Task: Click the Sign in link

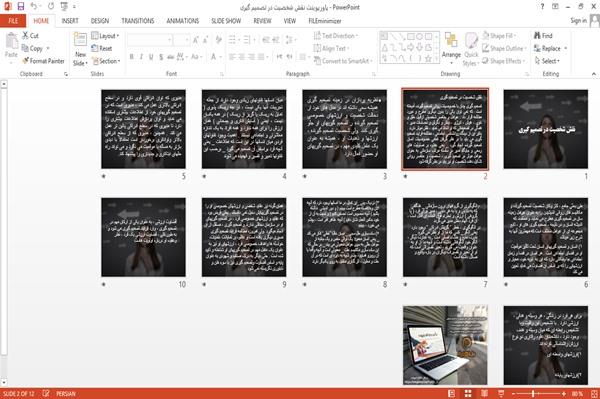Action: coord(578,21)
